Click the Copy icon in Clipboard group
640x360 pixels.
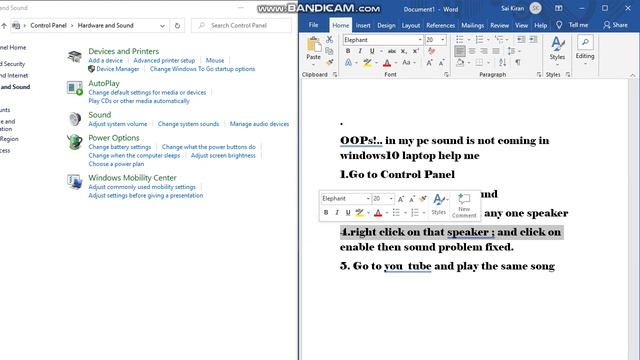(329, 51)
